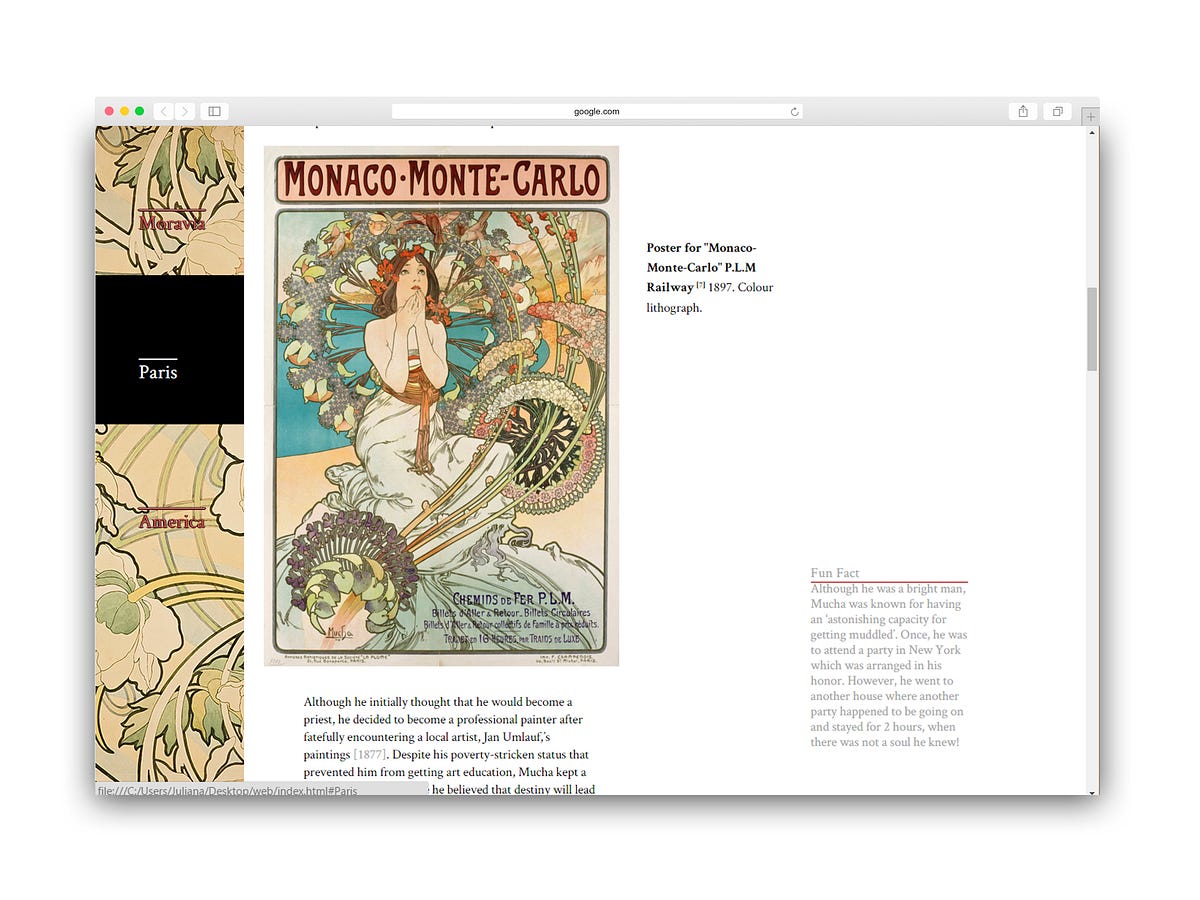Click the yellow minimize window button
The image size is (1200, 900).
(124, 111)
